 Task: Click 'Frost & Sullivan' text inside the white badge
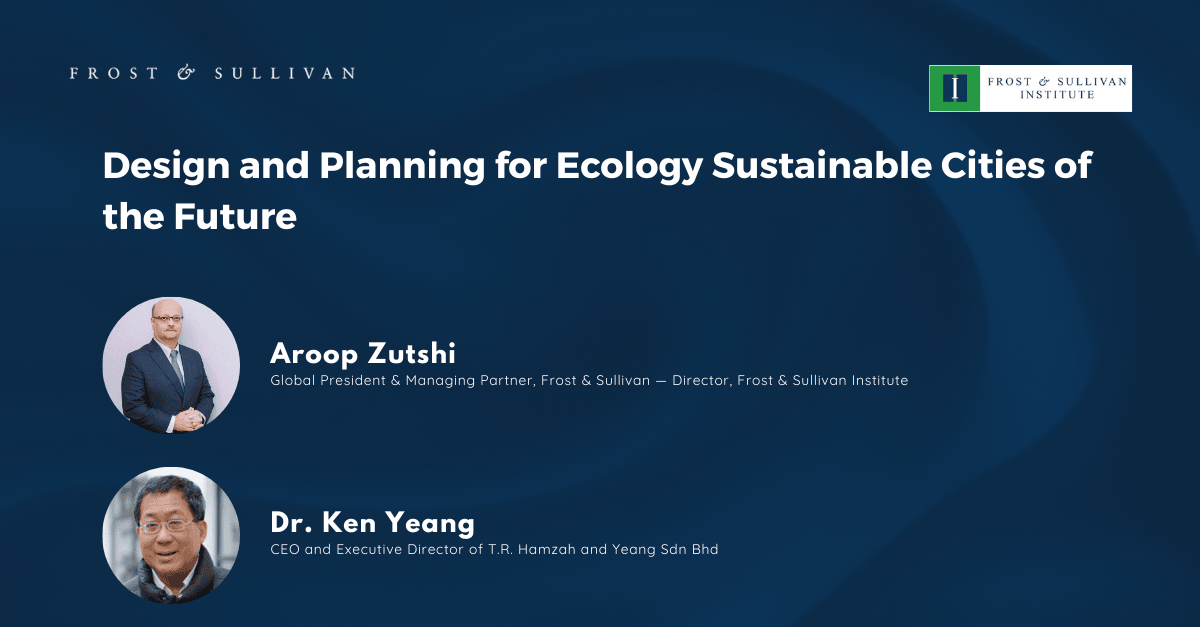pos(1056,80)
